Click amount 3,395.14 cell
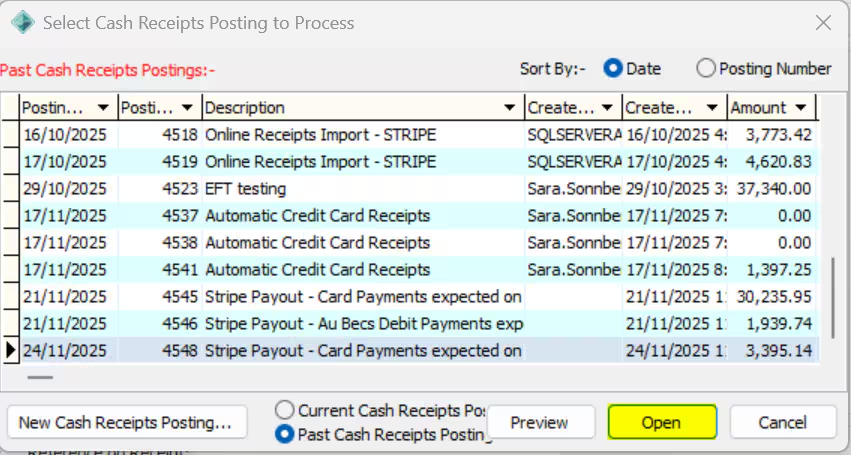Screen dimensions: 851x455 (x=772, y=350)
